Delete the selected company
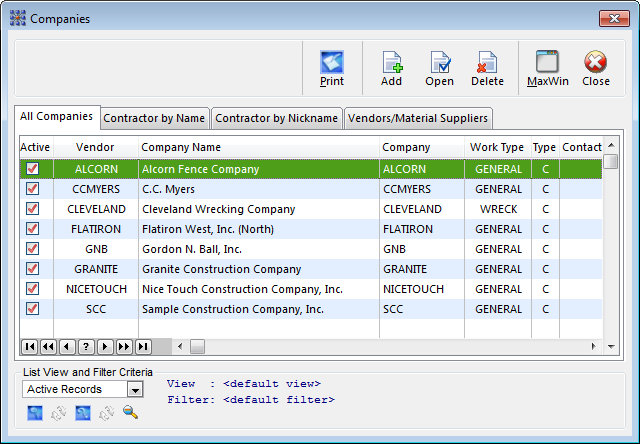This screenshot has width=640, height=444. 487,68
